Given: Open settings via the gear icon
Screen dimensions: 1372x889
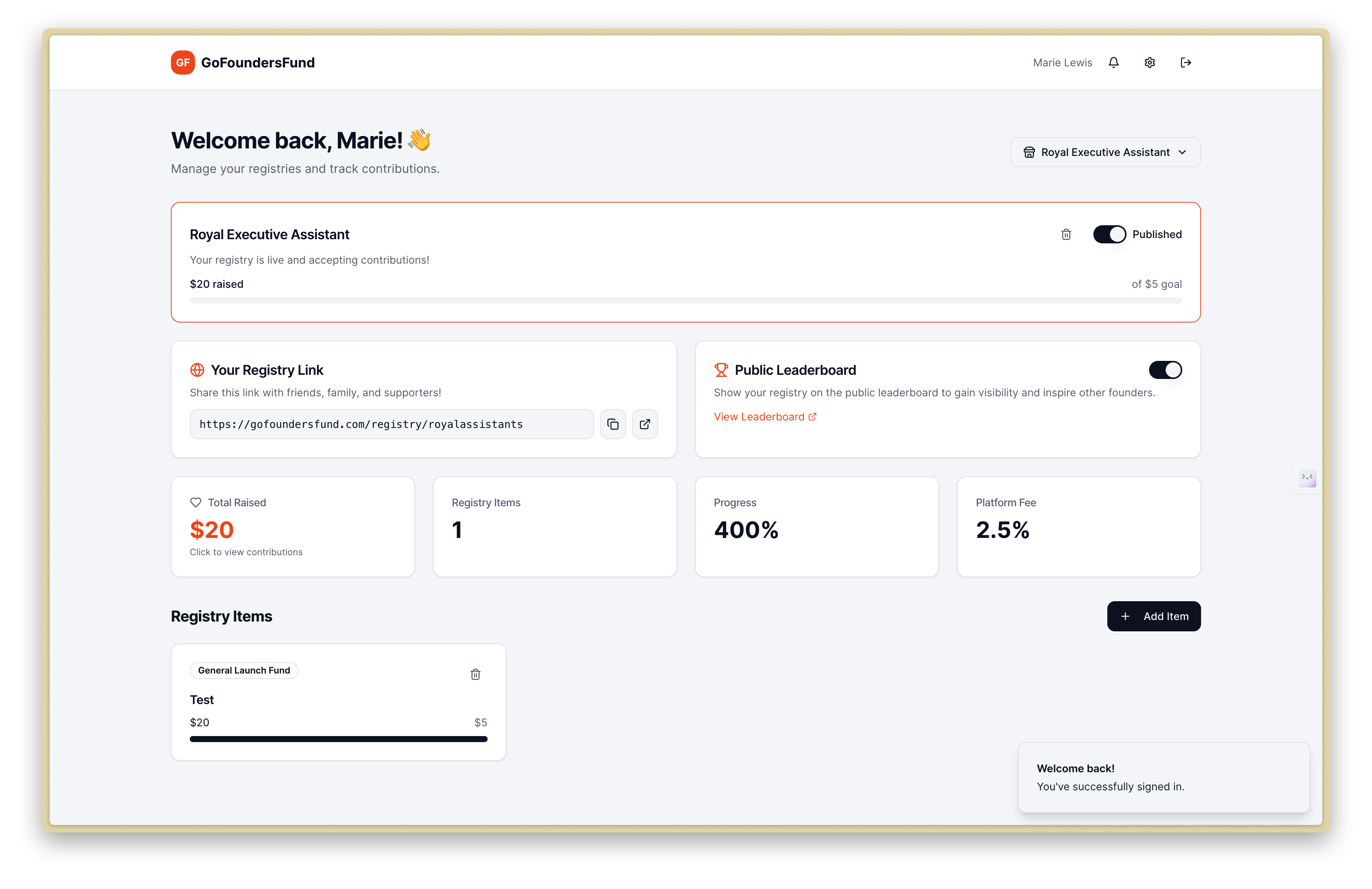Looking at the screenshot, I should click(x=1149, y=62).
